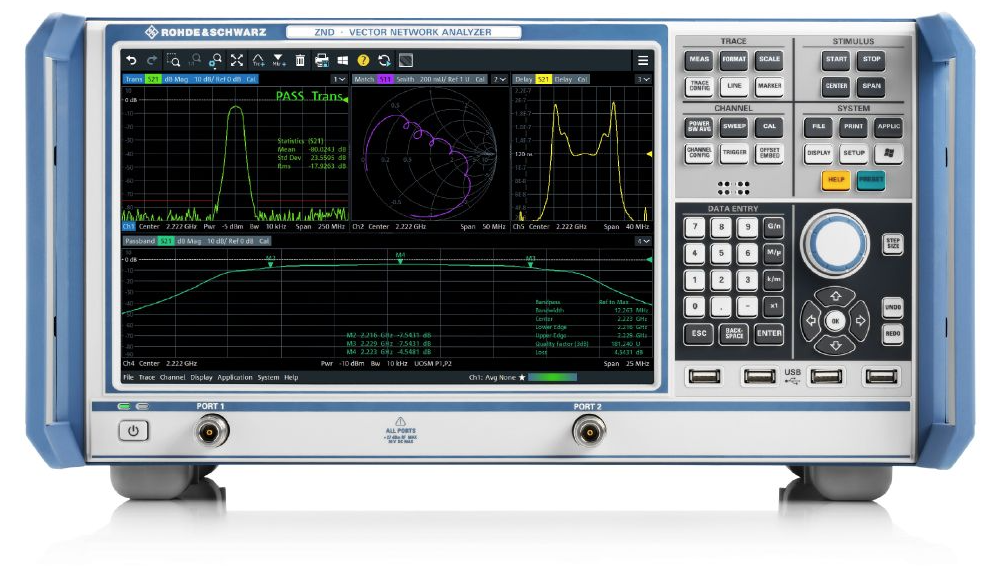Push the BACKSPACE key on the keypad
This screenshot has width=1002, height=566.
(x=734, y=334)
